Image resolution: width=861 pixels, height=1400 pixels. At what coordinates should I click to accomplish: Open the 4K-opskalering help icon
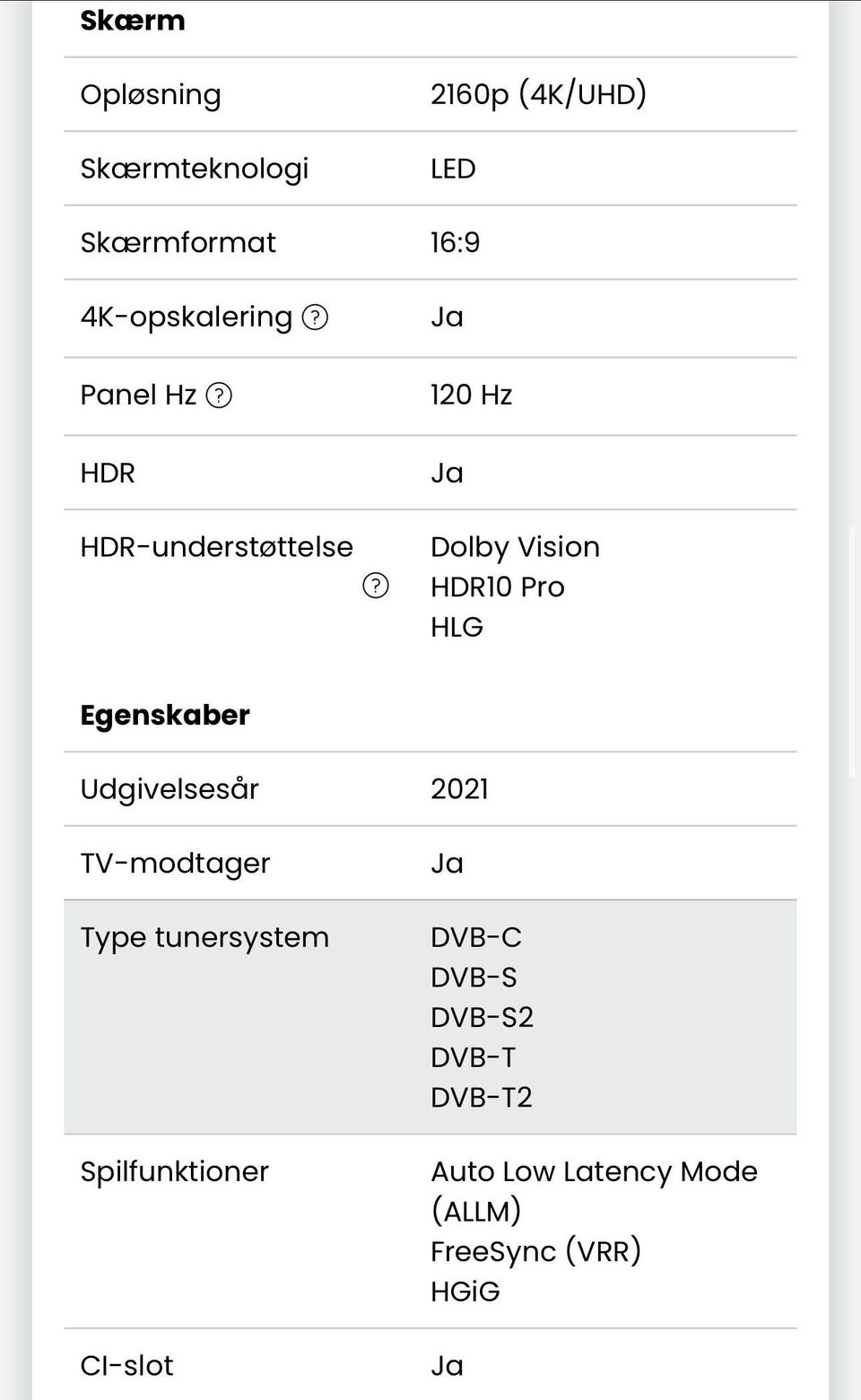[315, 317]
